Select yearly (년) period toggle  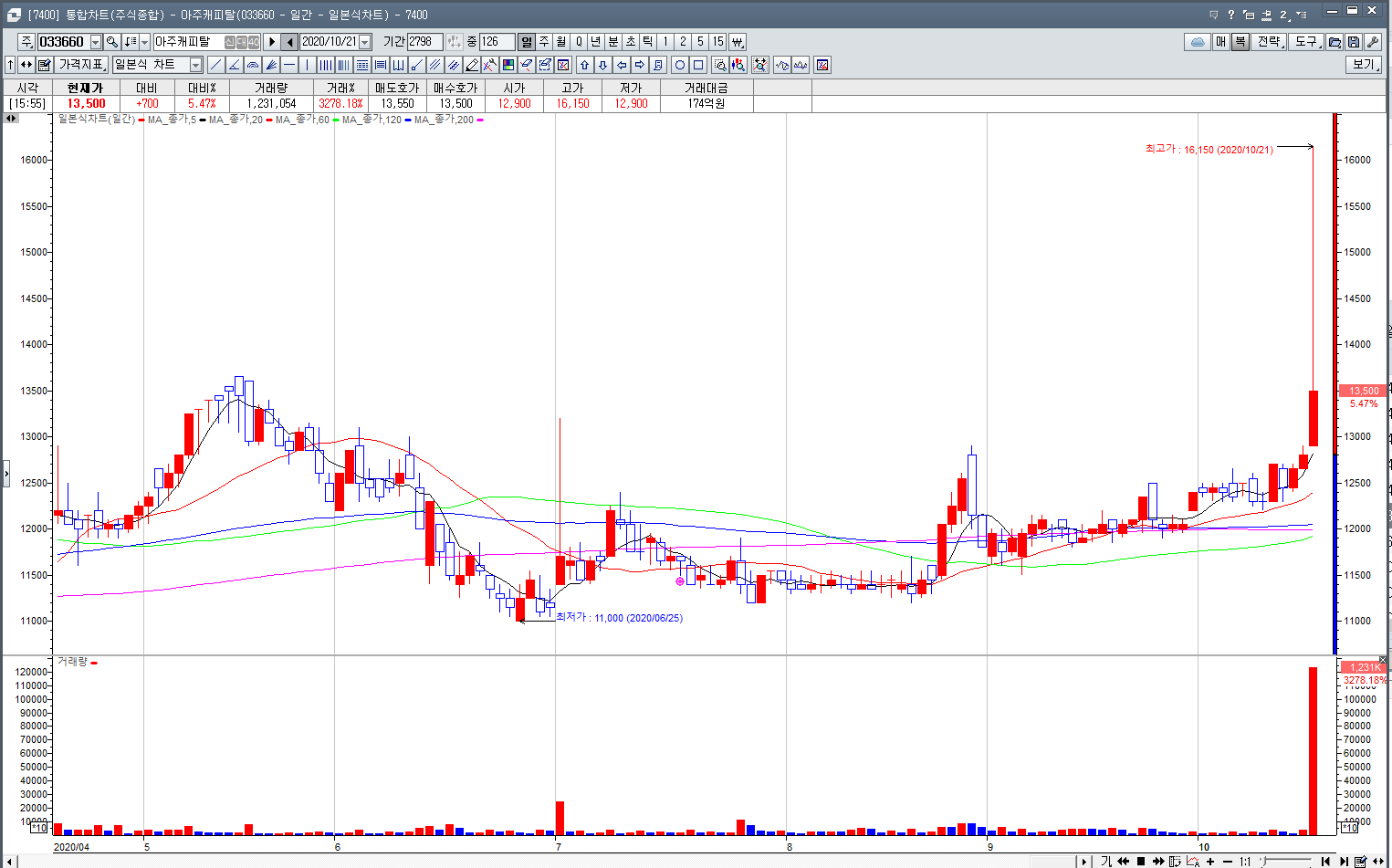(596, 42)
